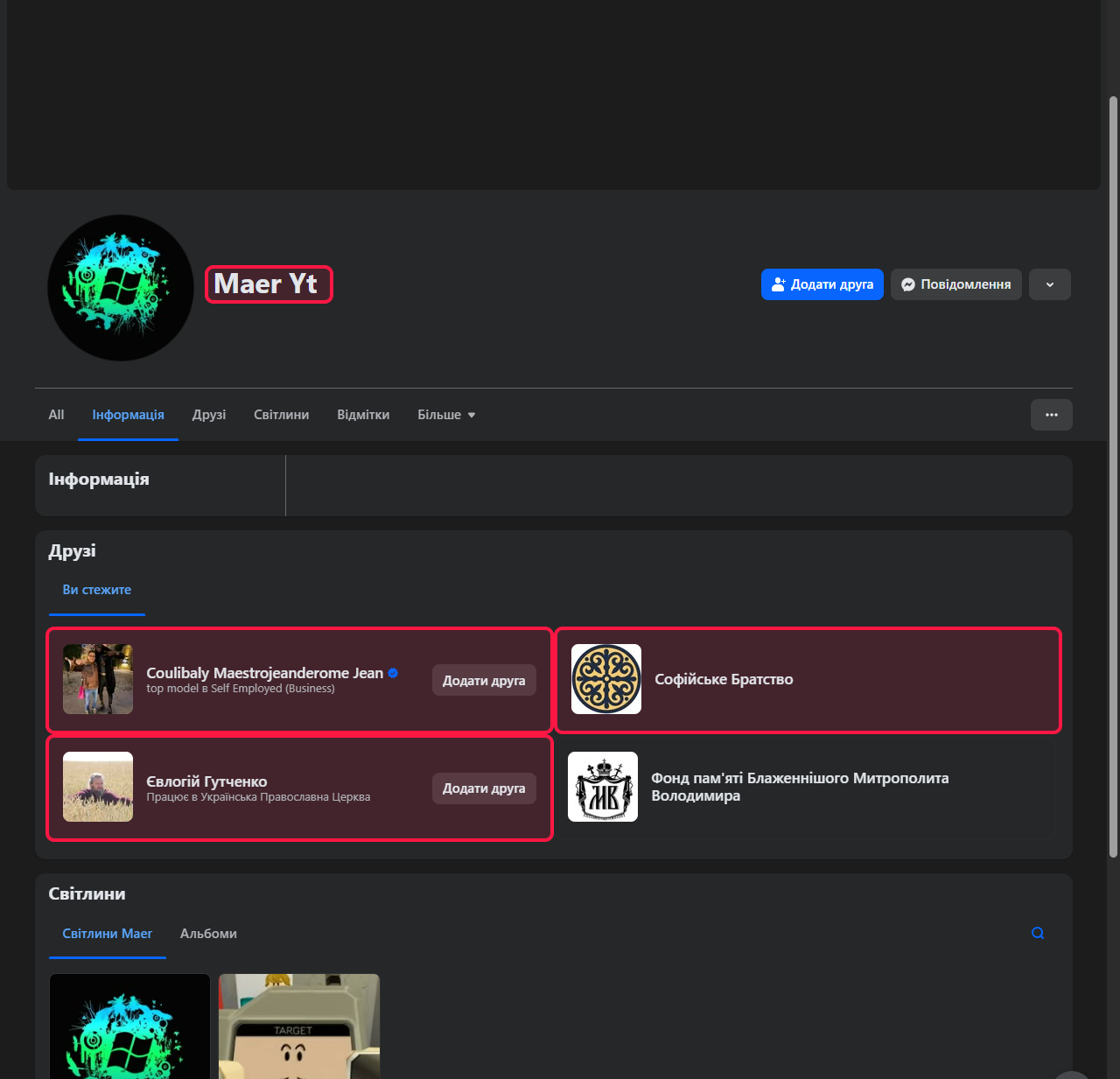This screenshot has width=1120, height=1079.
Task: Open Повідомлення messenger button
Action: click(956, 284)
